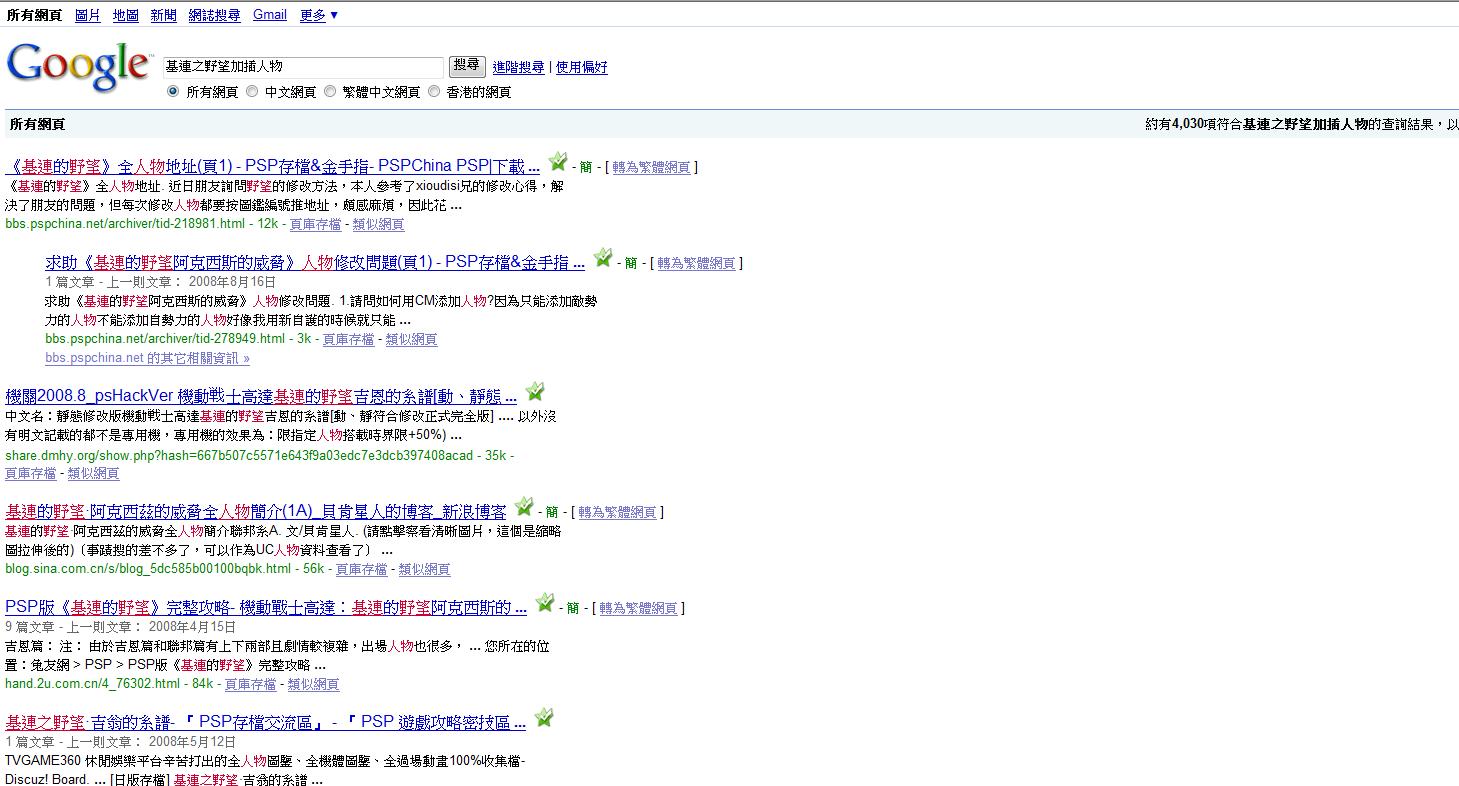The width and height of the screenshot is (1459, 786).
Task: Select the 香港的網頁 radio button
Action: (x=434, y=91)
